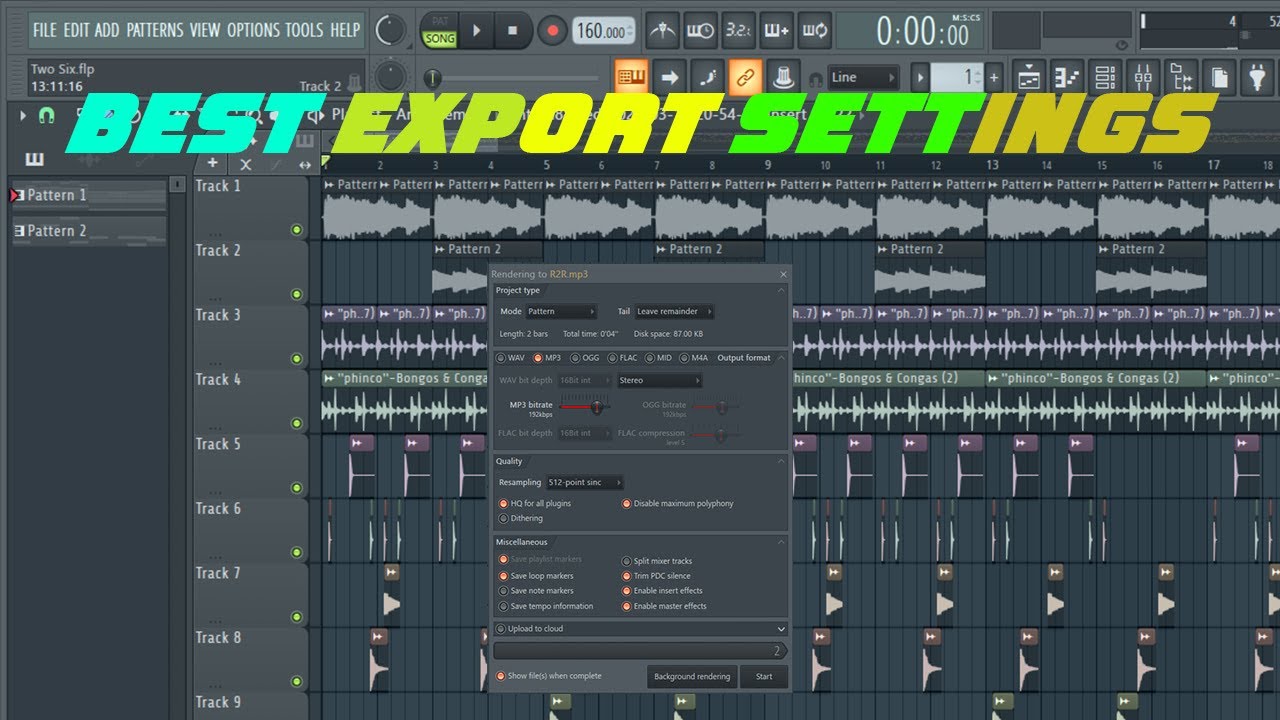This screenshot has height=720, width=1280.
Task: Open the Piano roll view icon
Action: pos(1066,77)
